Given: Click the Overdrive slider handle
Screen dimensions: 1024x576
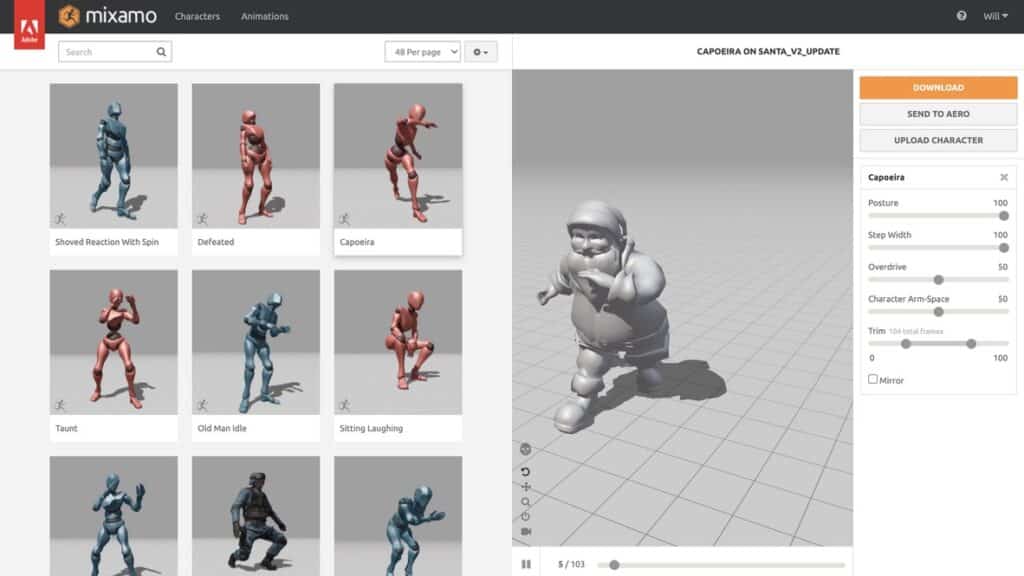Looking at the screenshot, I should [938, 280].
